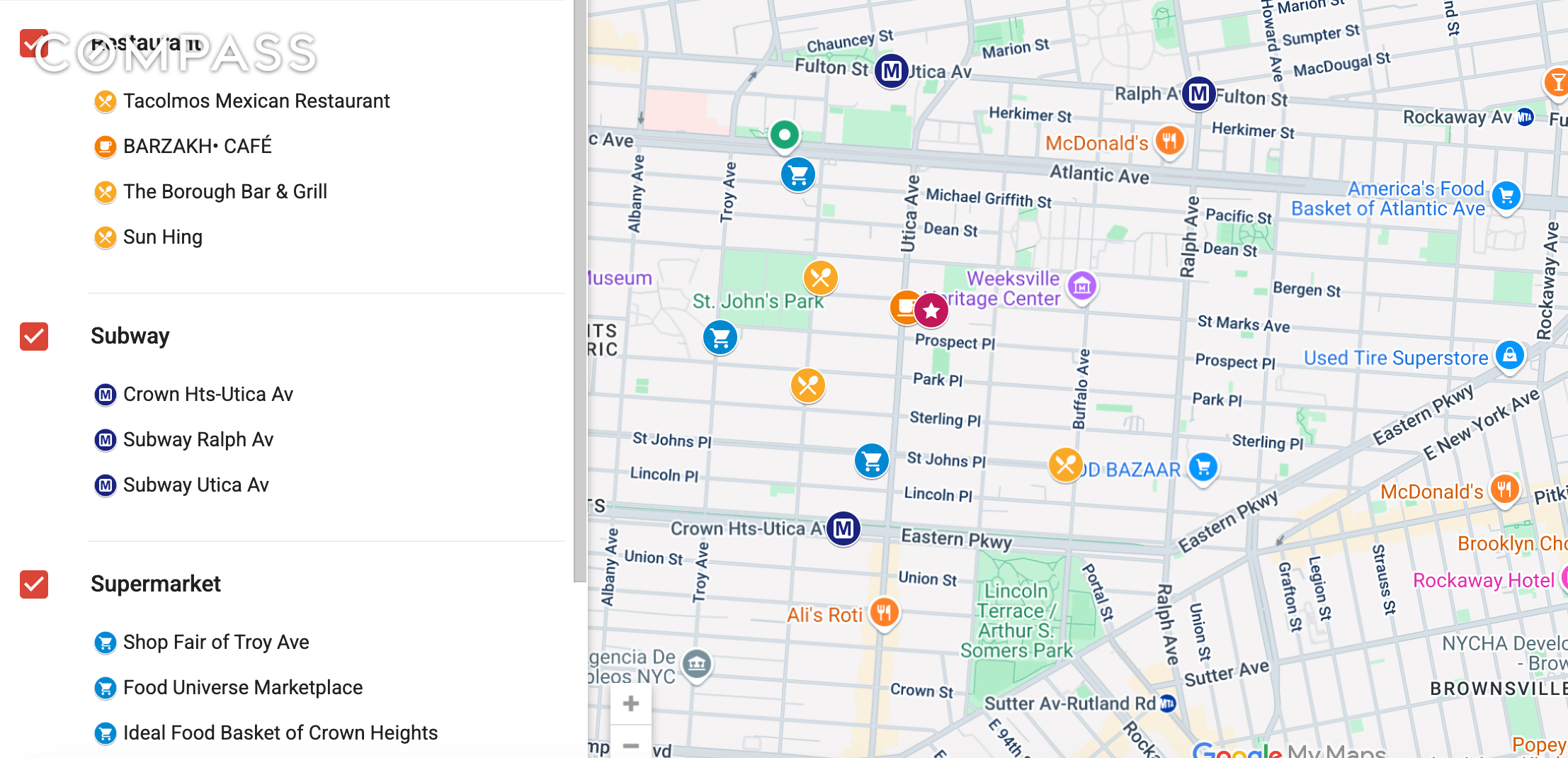Click the green circle marker near Atlantic Ave
Viewport: 1568px width, 758px height.
(x=784, y=134)
